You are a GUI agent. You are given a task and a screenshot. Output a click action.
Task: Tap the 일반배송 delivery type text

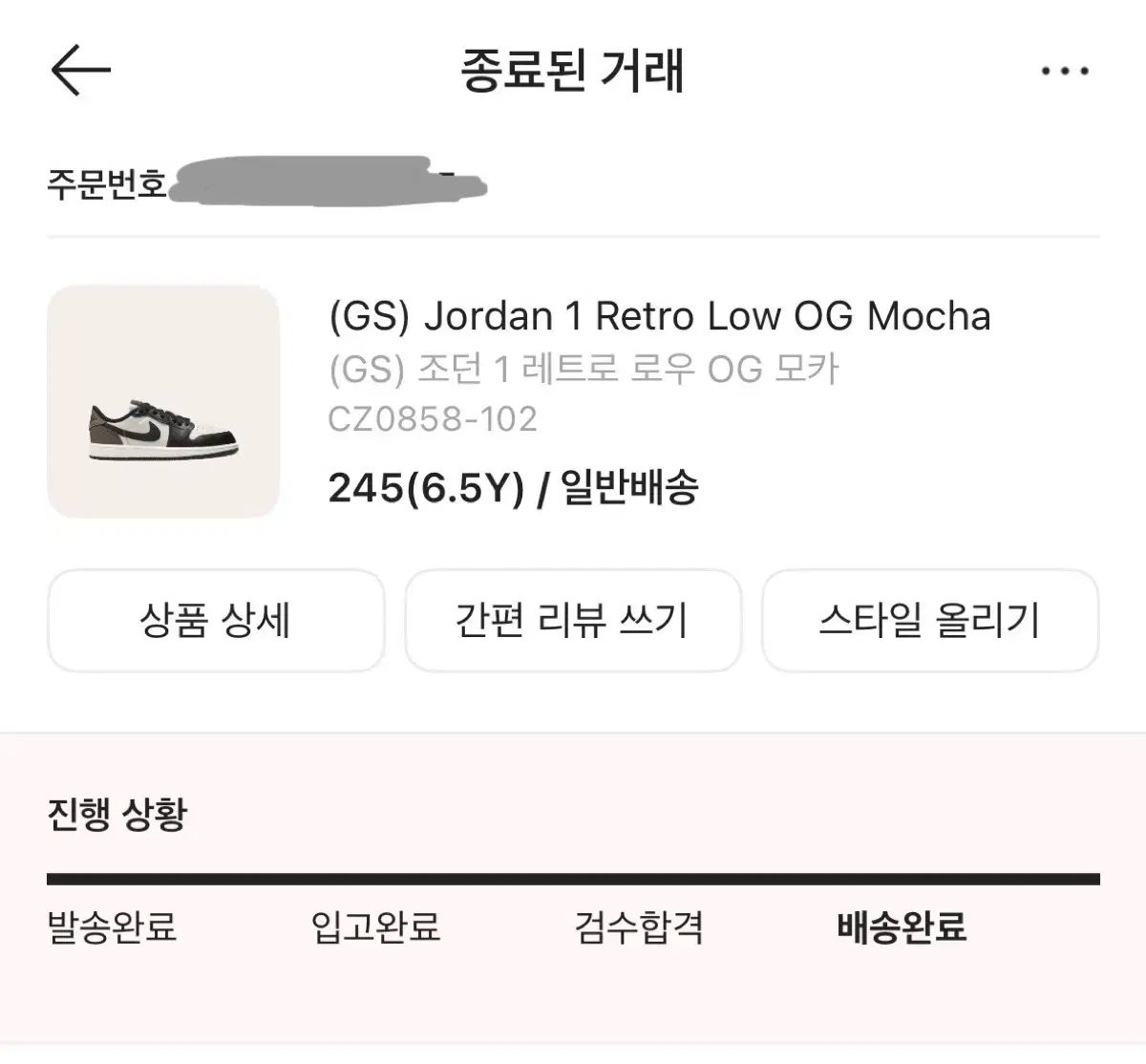(x=630, y=488)
